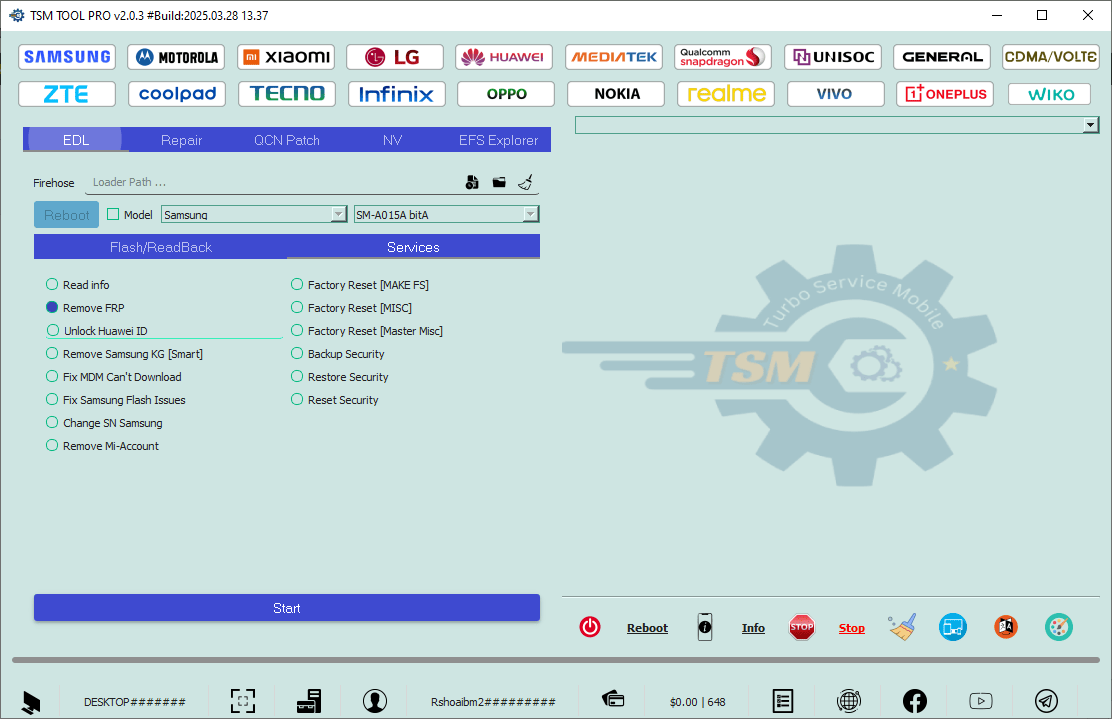Click the red STOP sign icon

tap(801, 627)
